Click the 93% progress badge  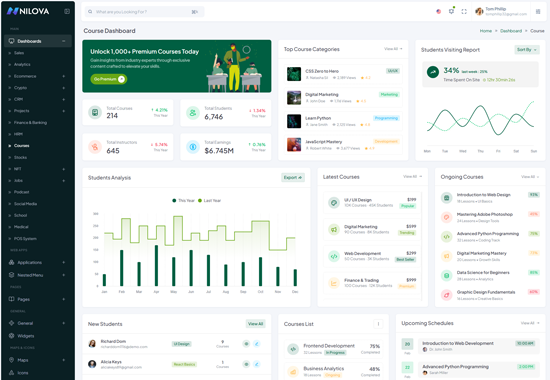click(x=534, y=195)
